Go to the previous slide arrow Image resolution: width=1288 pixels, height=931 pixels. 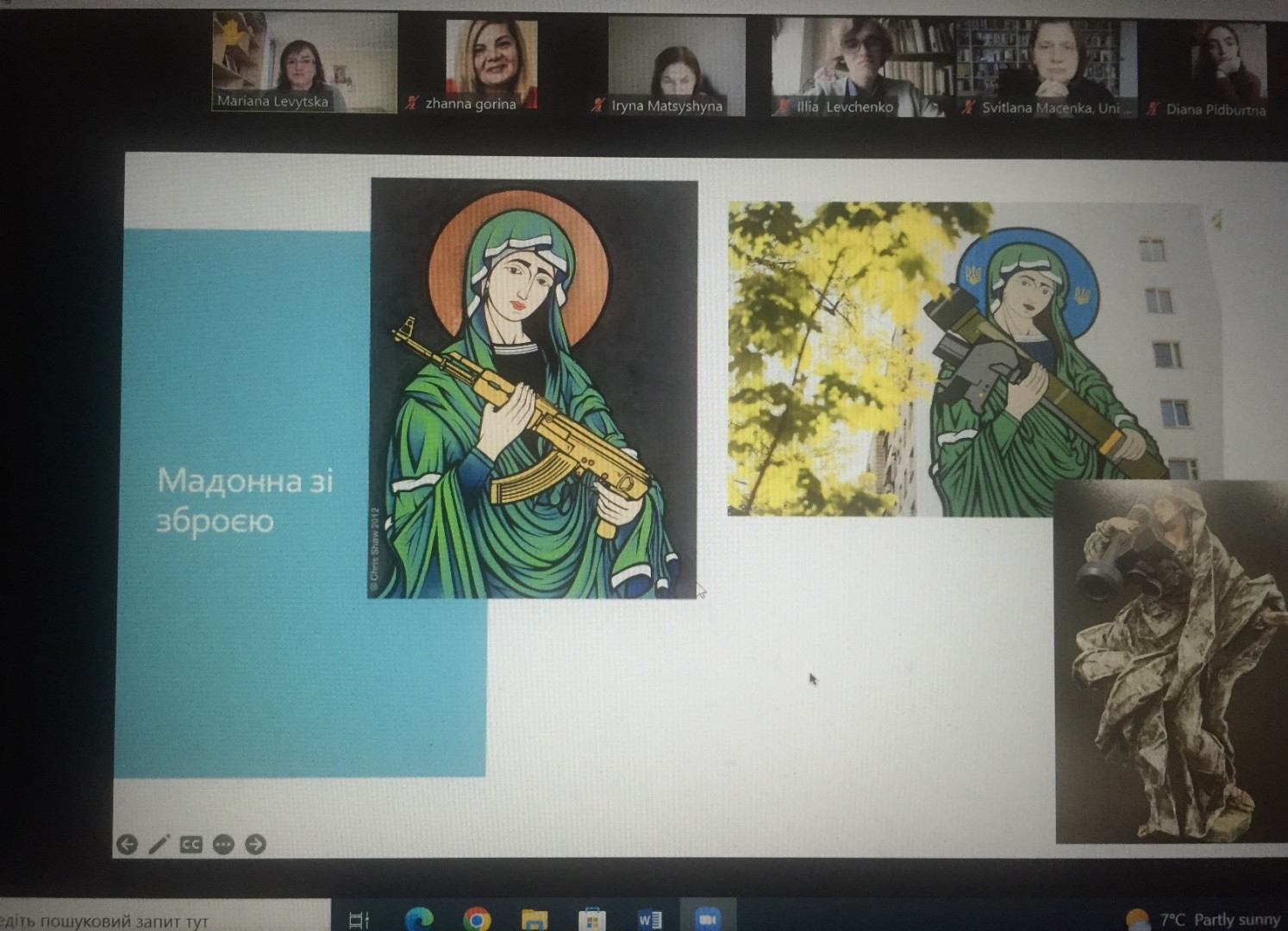point(127,844)
